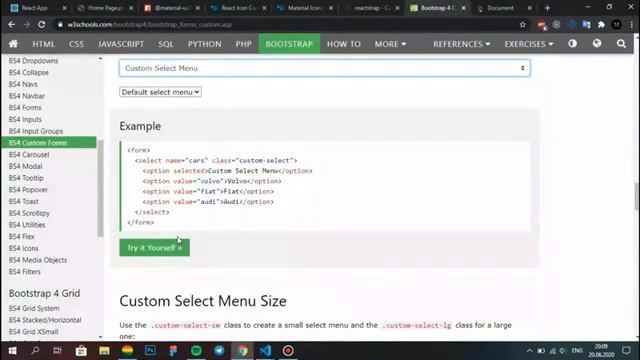Bookmark this page with star icon
The width and height of the screenshot is (640, 360).
[x=522, y=24]
